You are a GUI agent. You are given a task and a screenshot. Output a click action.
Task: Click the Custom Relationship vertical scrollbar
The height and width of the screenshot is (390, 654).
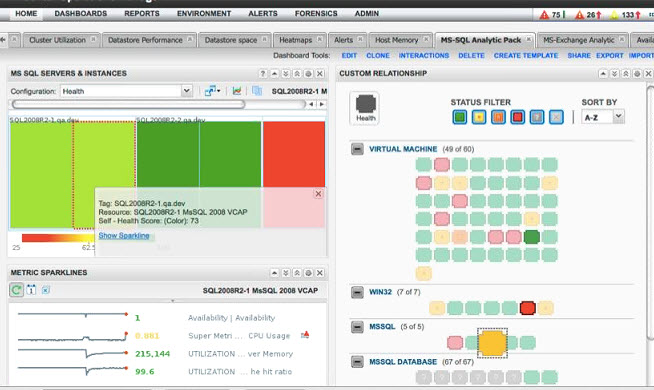tap(650, 212)
